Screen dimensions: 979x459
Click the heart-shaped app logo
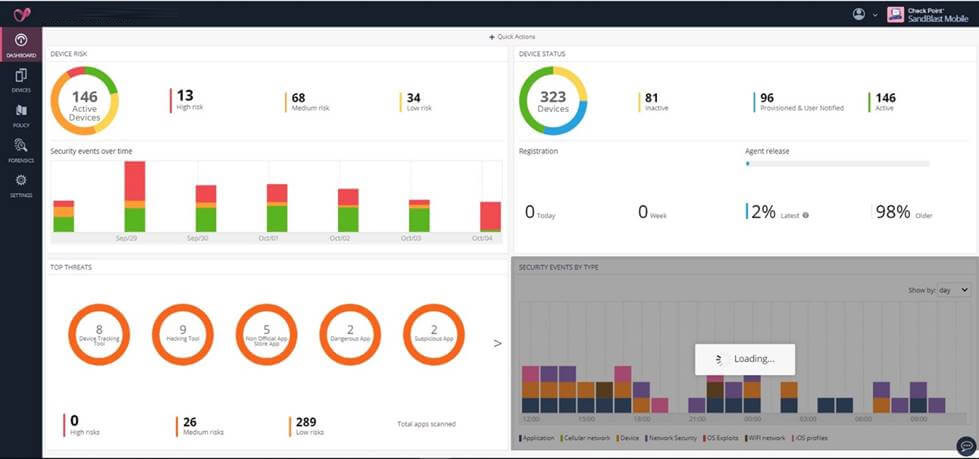tap(20, 14)
